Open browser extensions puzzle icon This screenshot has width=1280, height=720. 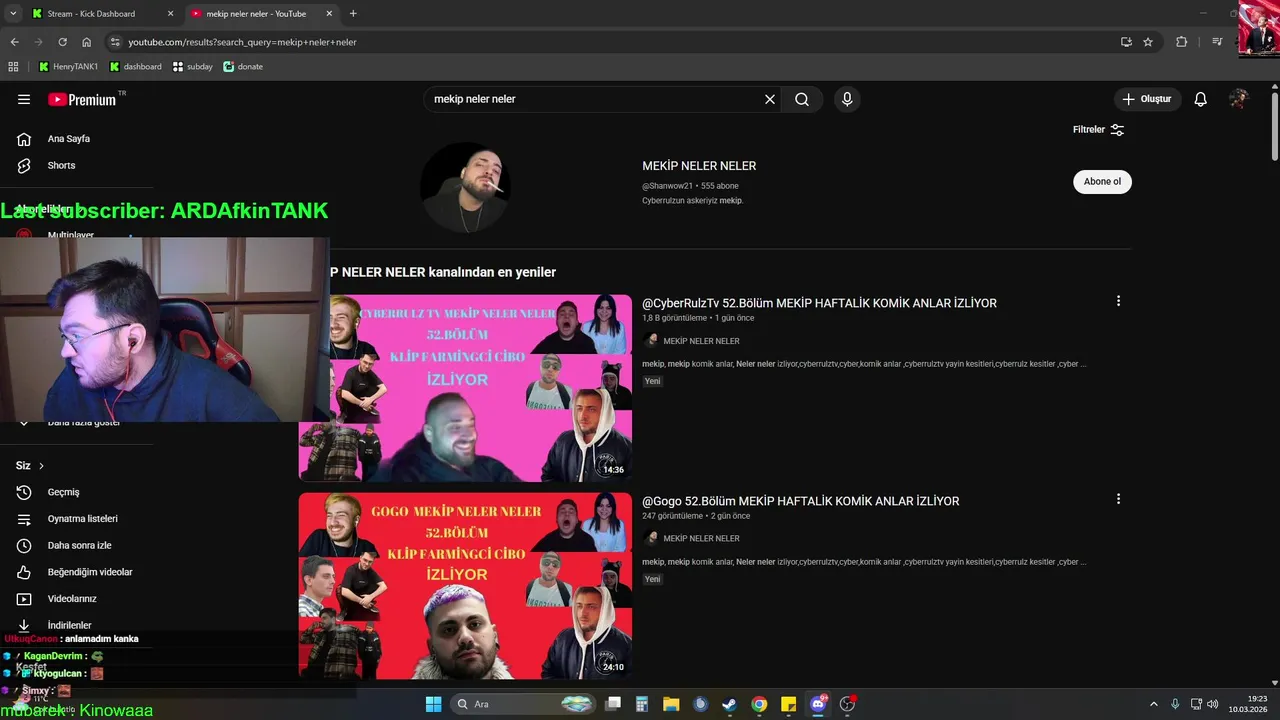click(1182, 42)
